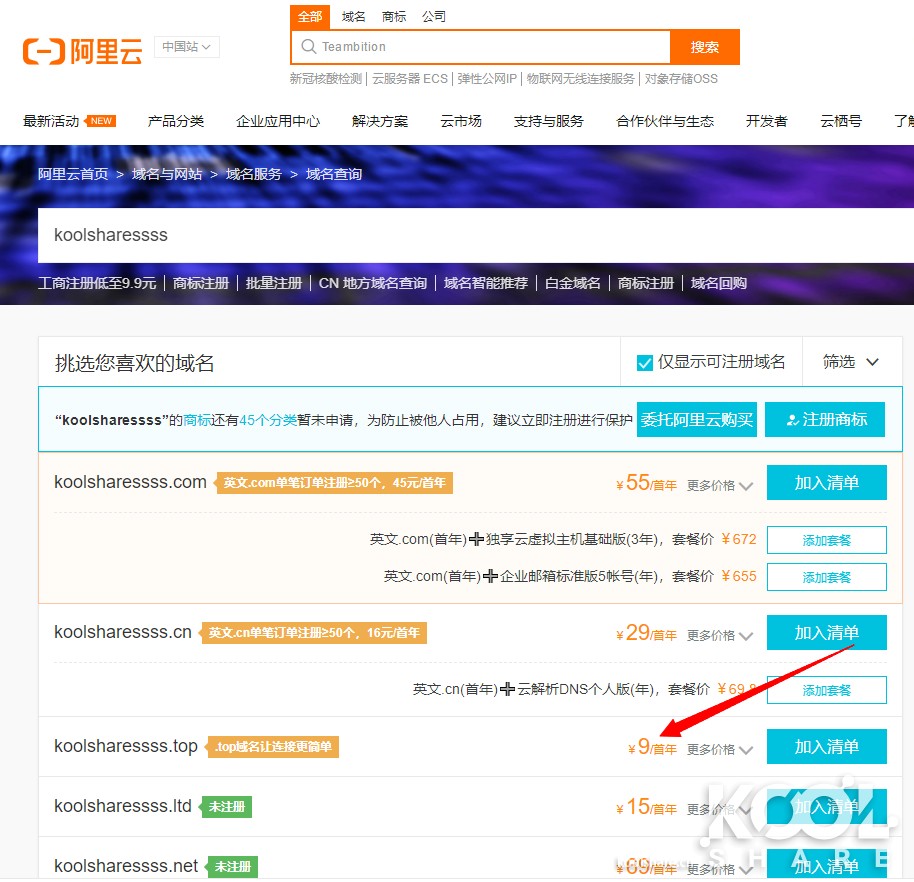This screenshot has height=882, width=914.
Task: Select the 全部 search tab
Action: [x=310, y=16]
